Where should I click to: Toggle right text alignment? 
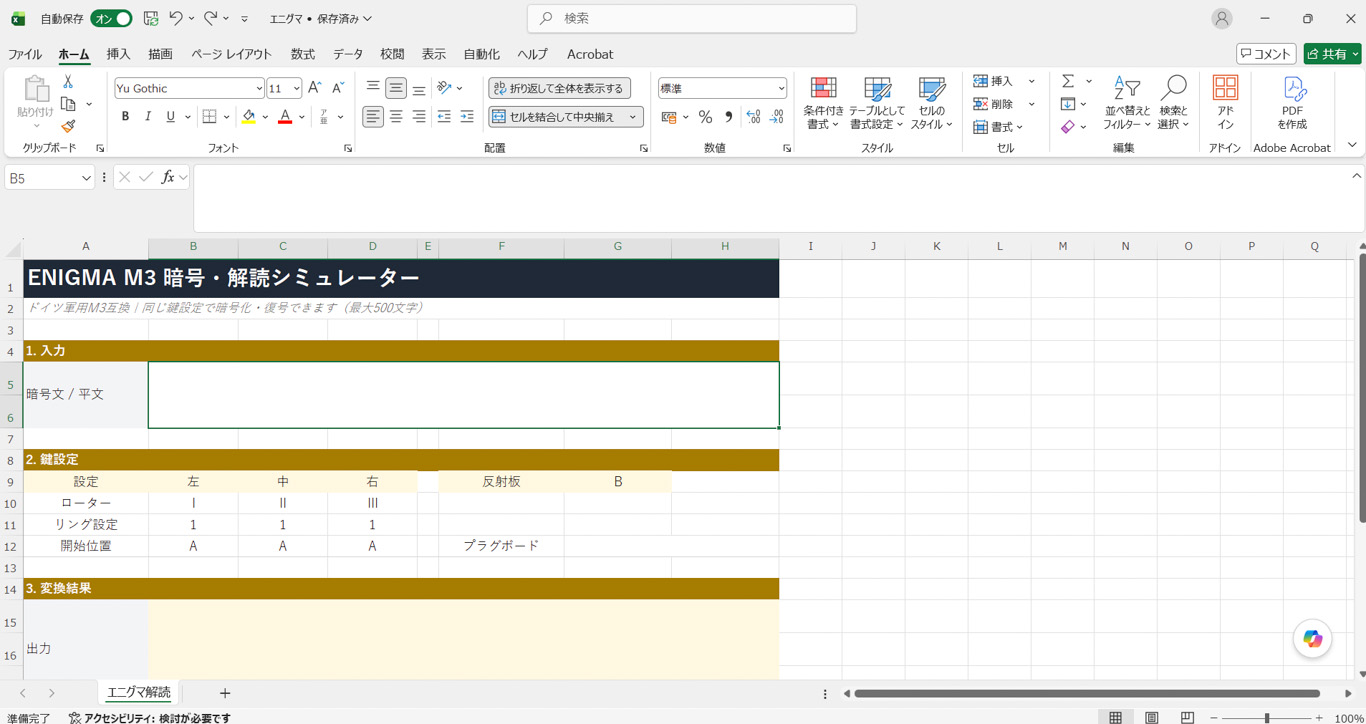point(419,117)
